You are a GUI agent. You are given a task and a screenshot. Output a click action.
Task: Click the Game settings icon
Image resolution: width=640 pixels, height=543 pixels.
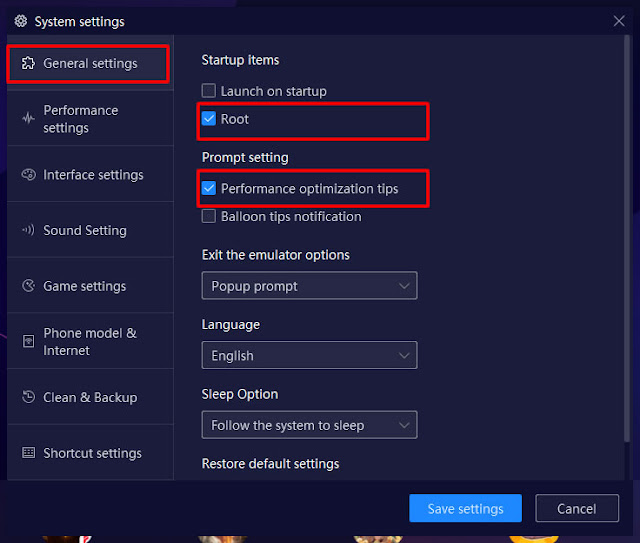point(28,286)
